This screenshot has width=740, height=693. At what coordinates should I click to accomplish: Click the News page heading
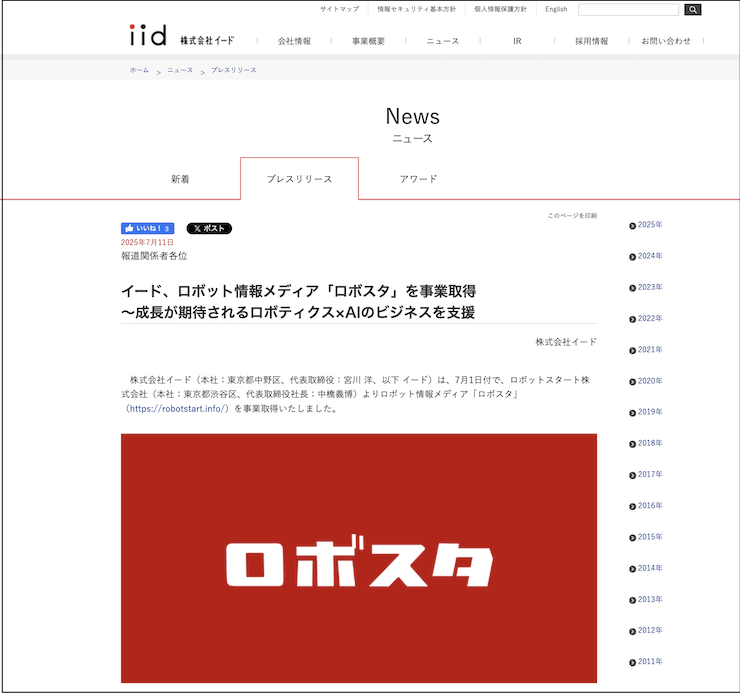(412, 116)
